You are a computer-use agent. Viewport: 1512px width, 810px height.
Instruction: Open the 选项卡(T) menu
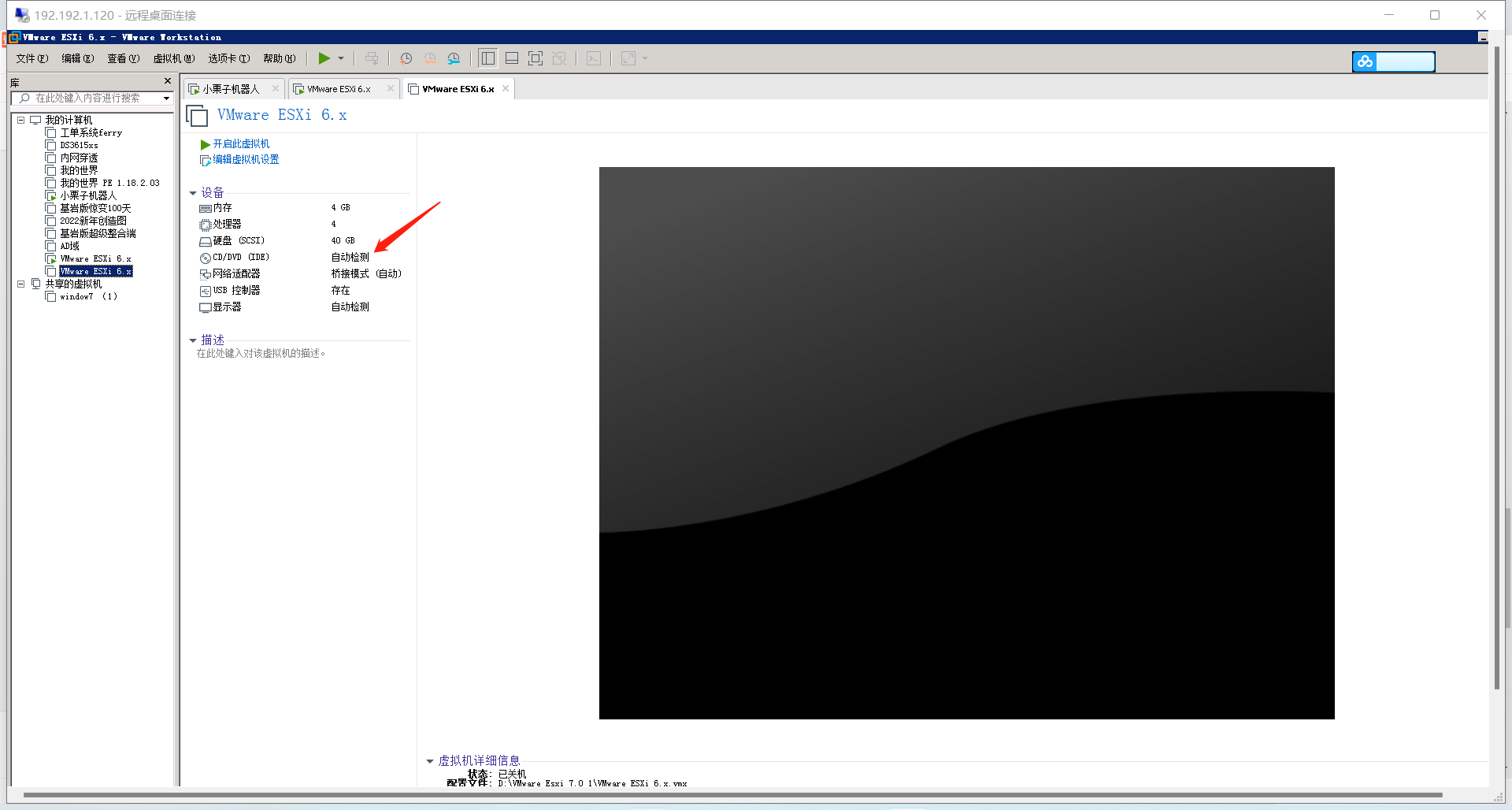pos(229,58)
